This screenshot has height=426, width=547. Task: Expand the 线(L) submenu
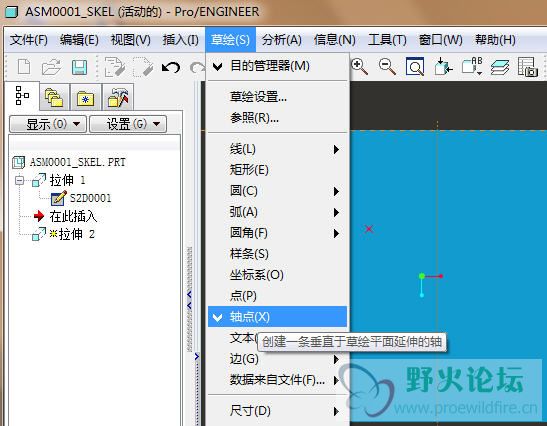point(278,149)
